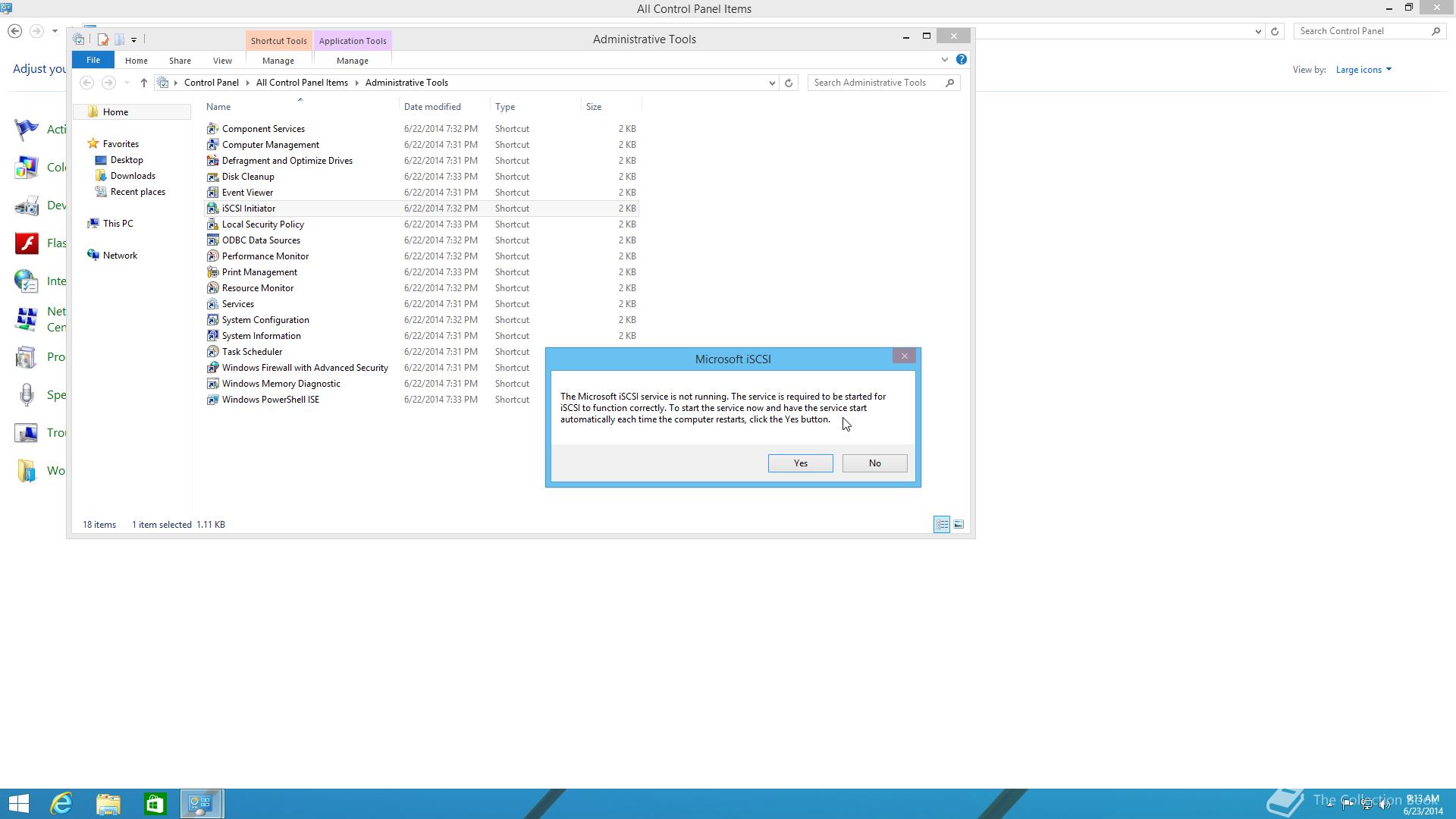Select the Resource Monitor icon

pos(212,288)
